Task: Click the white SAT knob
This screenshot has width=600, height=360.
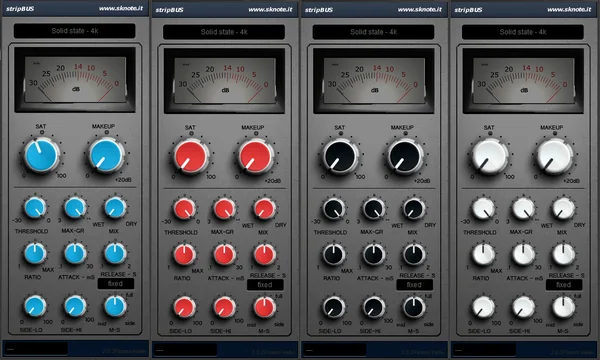Action: pos(489,156)
